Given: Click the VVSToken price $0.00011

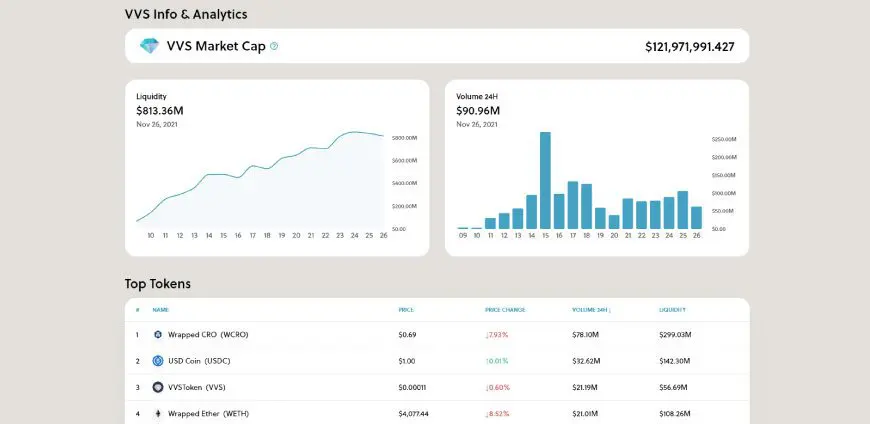Looking at the screenshot, I should (412, 387).
